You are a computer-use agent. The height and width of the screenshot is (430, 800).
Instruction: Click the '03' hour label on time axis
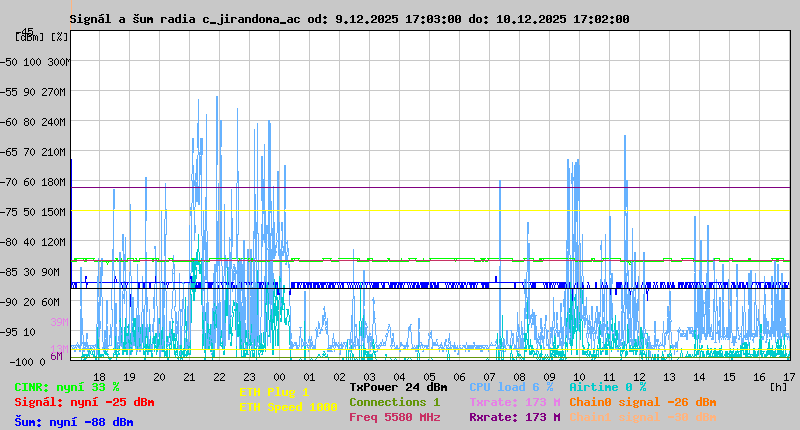pyautogui.click(x=369, y=377)
